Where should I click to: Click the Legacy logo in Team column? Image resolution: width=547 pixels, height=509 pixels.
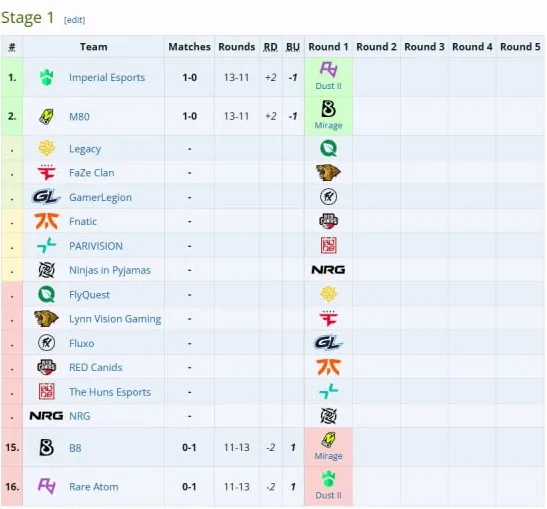(x=46, y=148)
